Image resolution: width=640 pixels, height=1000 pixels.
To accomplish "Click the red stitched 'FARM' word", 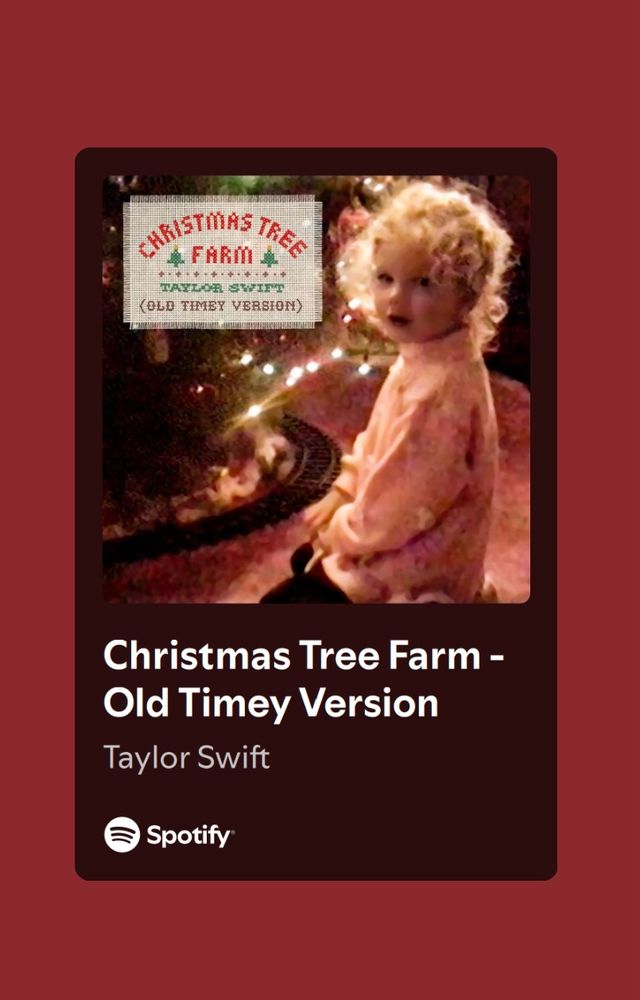I will coord(222,256).
